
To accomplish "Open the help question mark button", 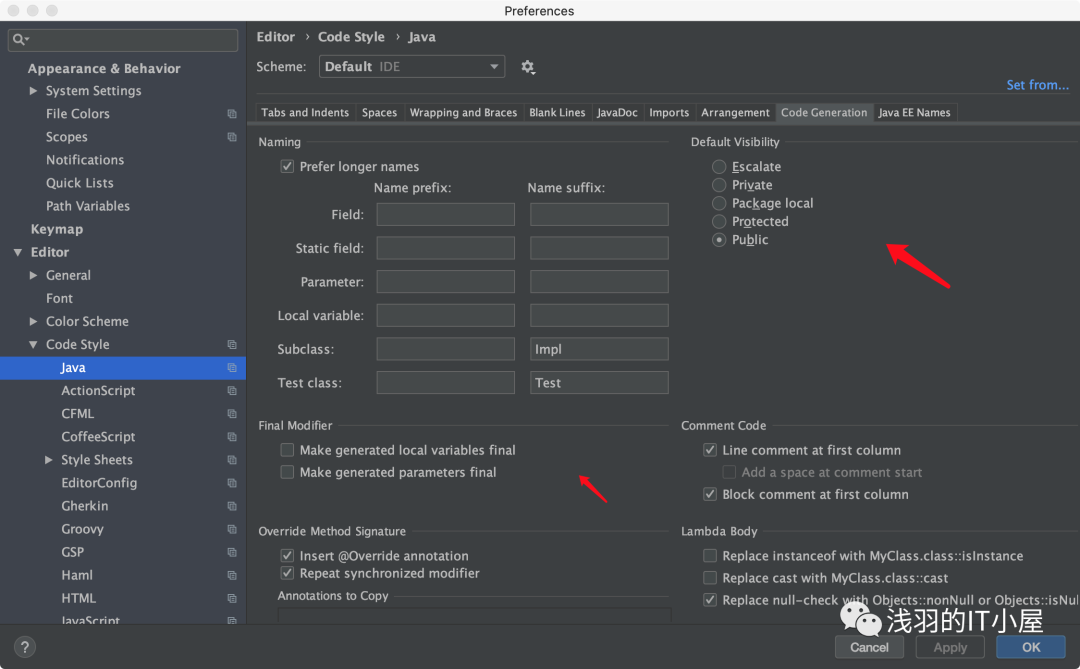I will pos(25,647).
